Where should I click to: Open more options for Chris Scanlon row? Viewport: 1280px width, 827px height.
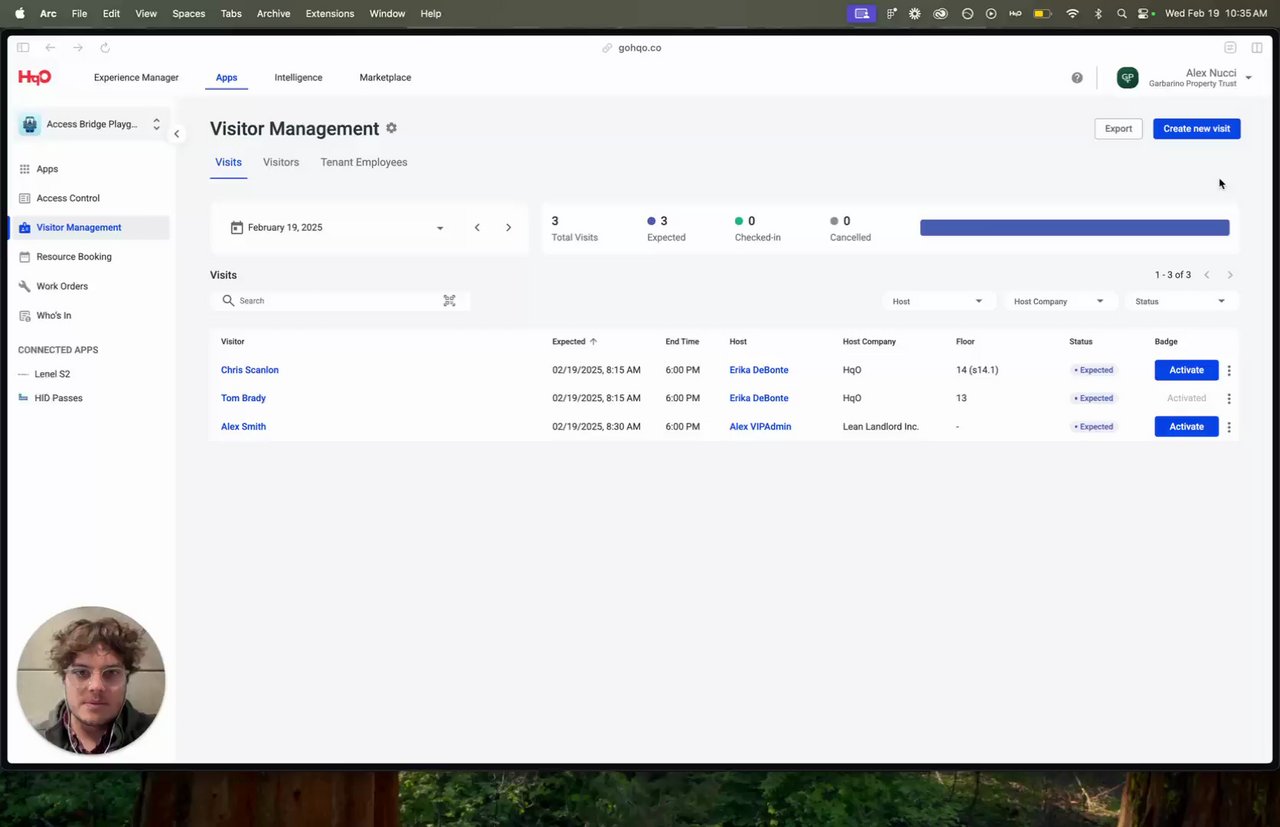(1229, 370)
